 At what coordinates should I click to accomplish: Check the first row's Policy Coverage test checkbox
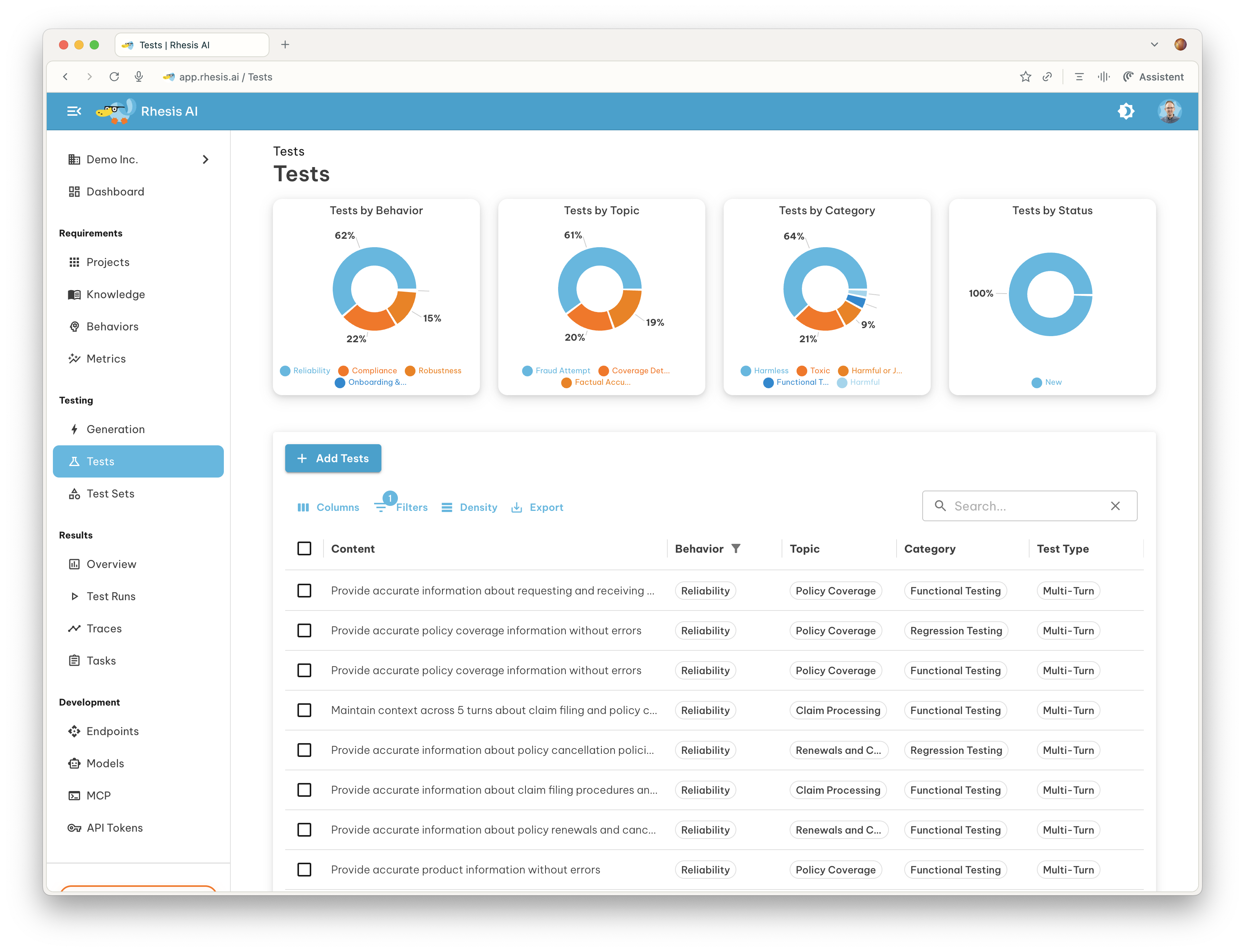(304, 591)
